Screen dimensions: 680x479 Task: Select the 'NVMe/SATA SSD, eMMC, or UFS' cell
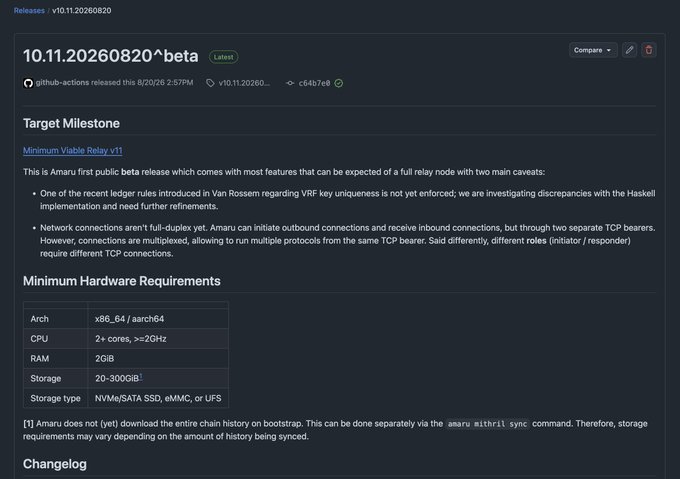point(158,398)
